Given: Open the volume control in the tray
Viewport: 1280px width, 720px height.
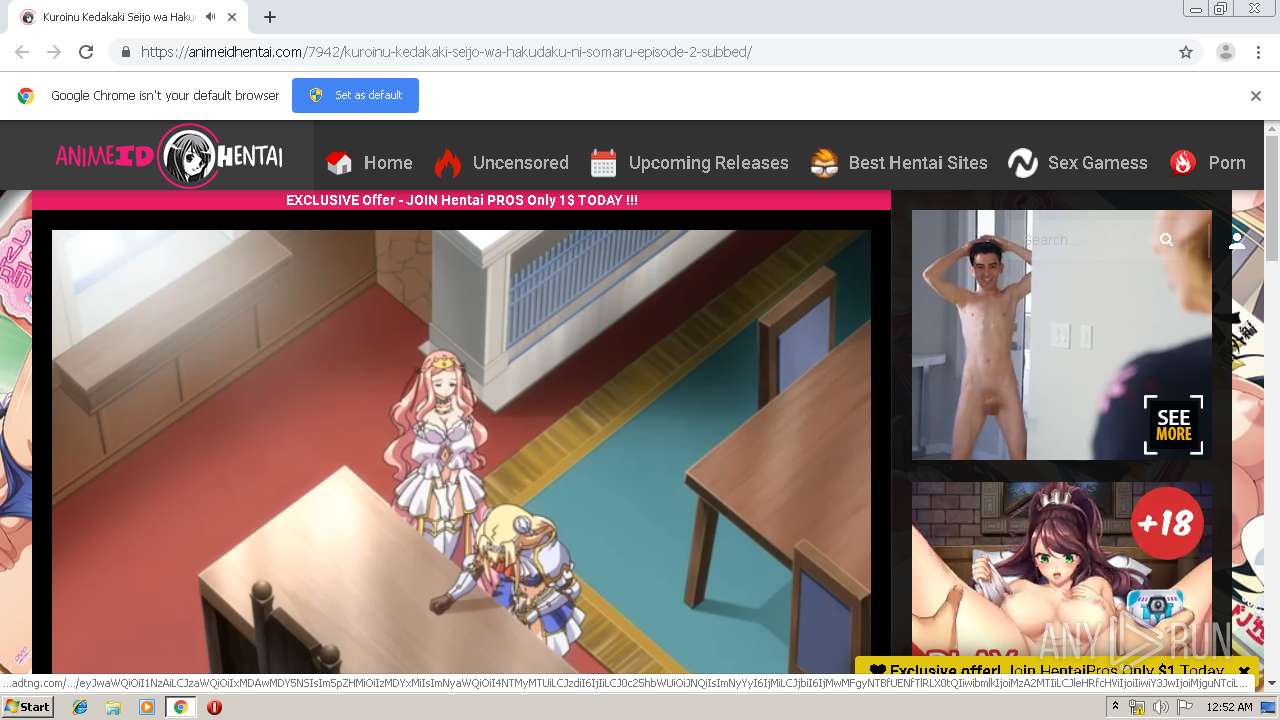Looking at the screenshot, I should [x=1160, y=707].
